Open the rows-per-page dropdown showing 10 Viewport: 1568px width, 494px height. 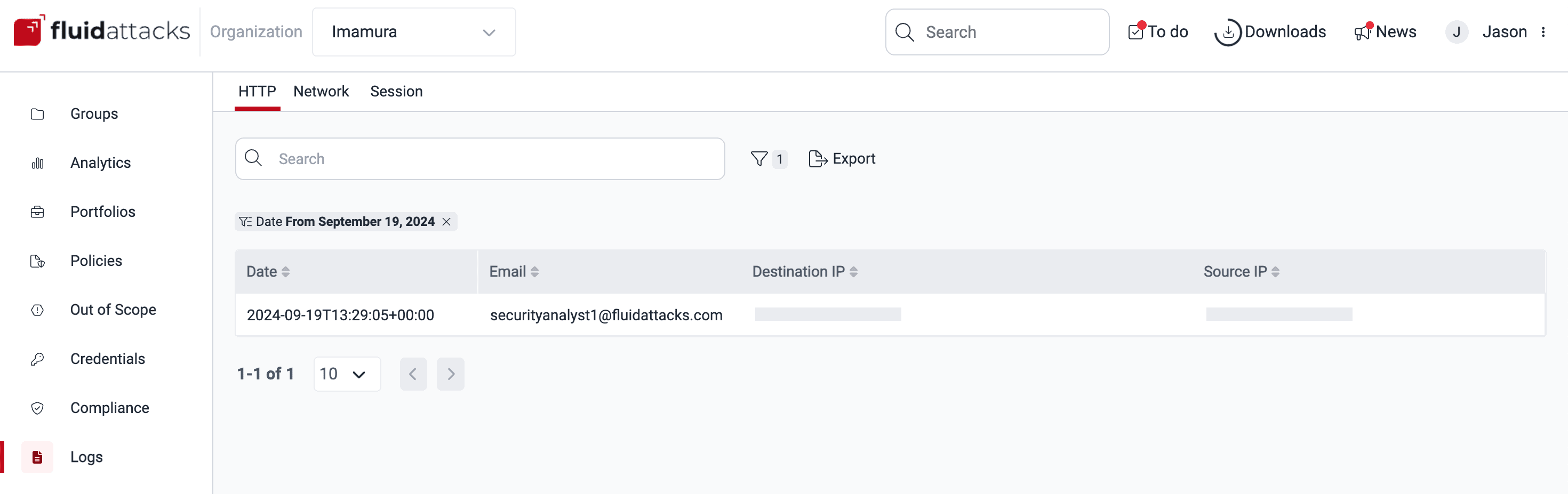pyautogui.click(x=346, y=374)
